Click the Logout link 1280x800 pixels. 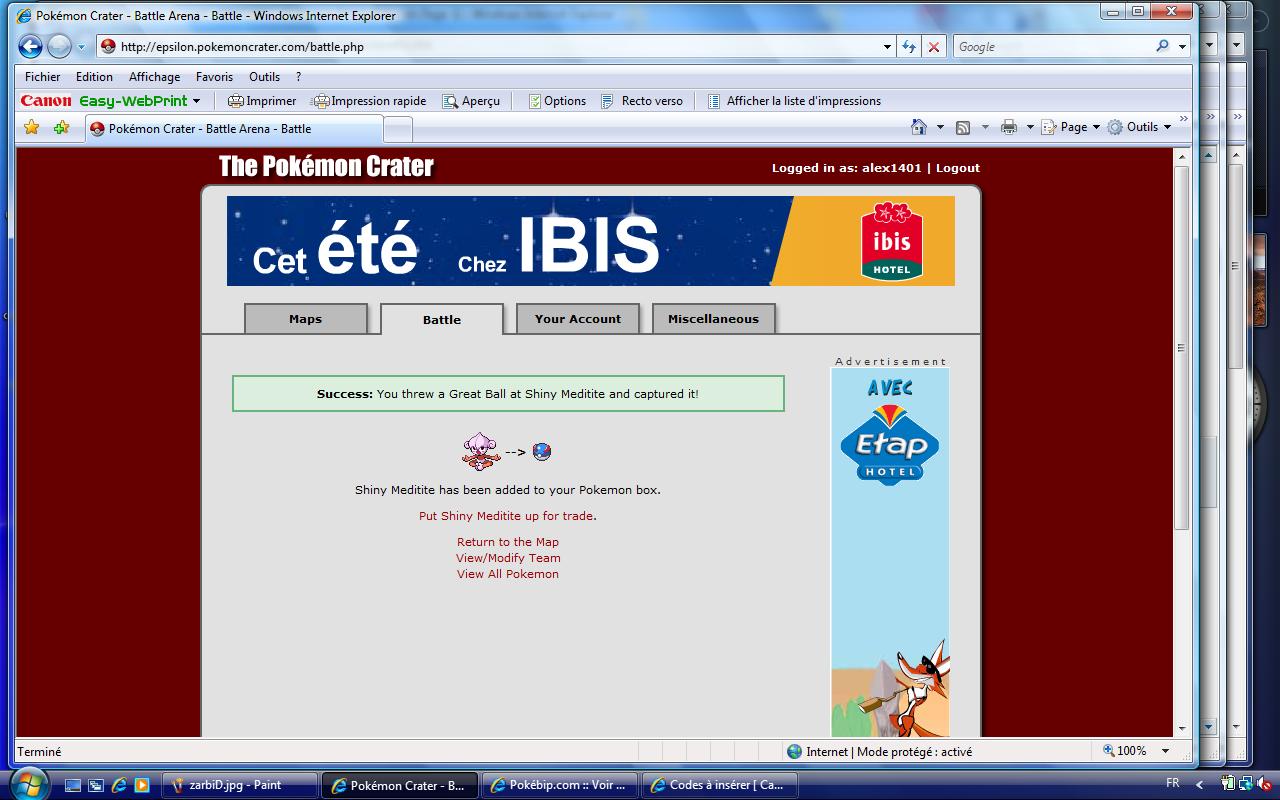pyautogui.click(x=957, y=168)
